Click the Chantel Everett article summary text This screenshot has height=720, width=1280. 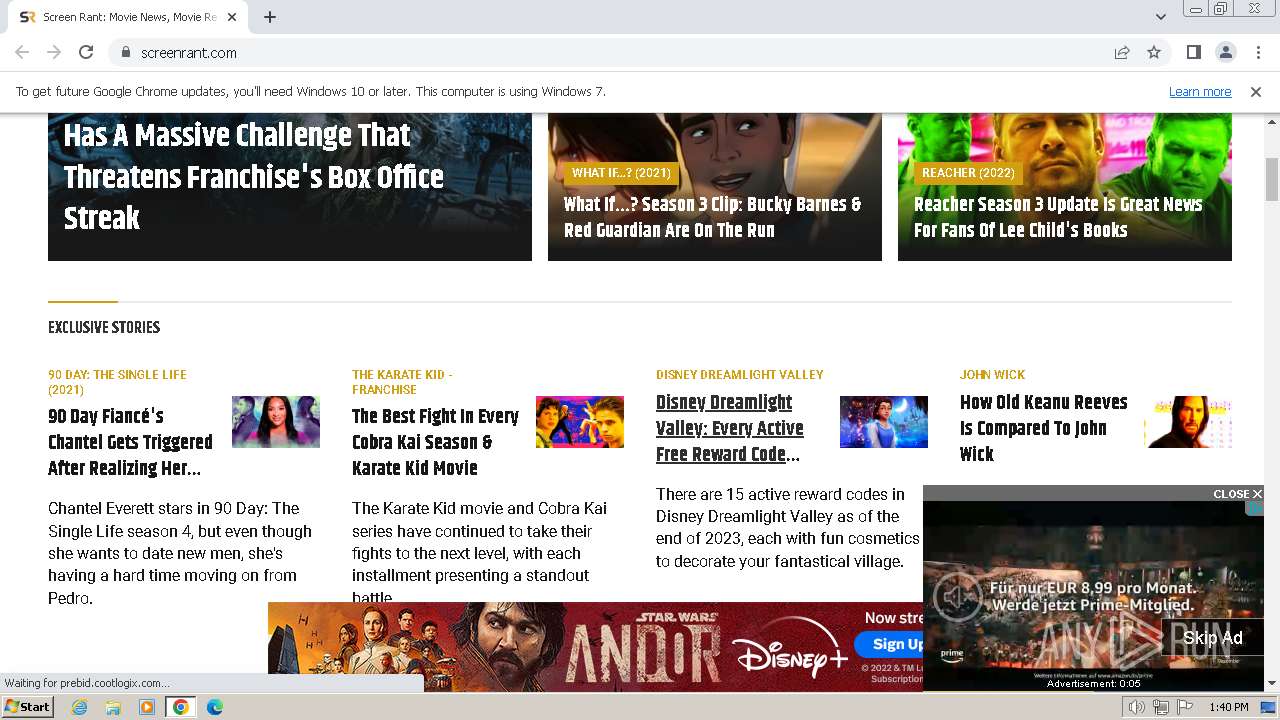pyautogui.click(x=180, y=553)
